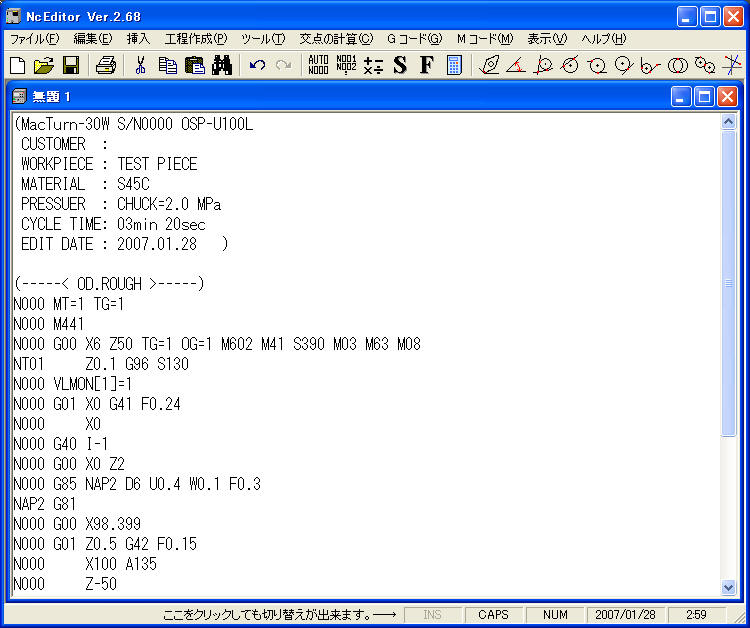Viewport: 750px width, 628px height.
Task: Click the vertical scrollbar thumb
Action: click(x=728, y=283)
